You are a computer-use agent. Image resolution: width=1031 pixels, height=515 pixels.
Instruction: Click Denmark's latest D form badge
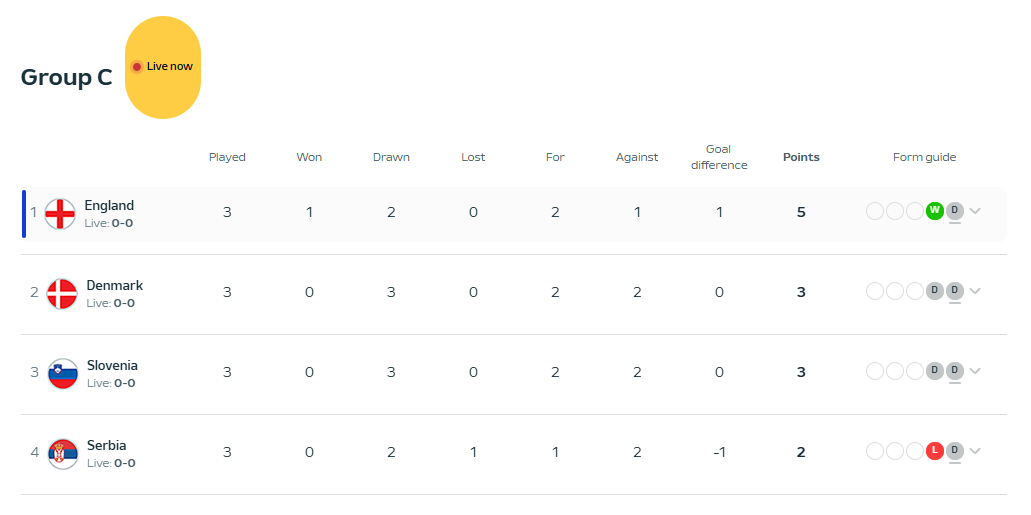click(955, 290)
